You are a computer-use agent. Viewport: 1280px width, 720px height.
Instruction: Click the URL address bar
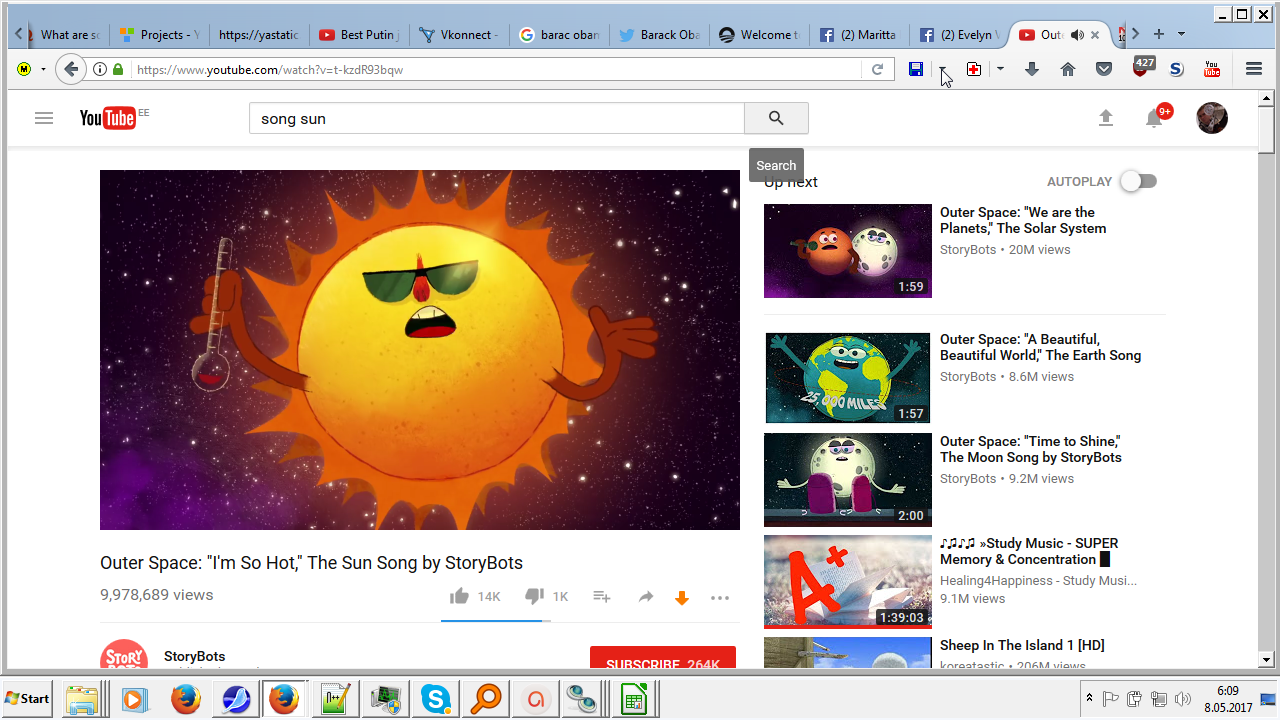[496, 69]
